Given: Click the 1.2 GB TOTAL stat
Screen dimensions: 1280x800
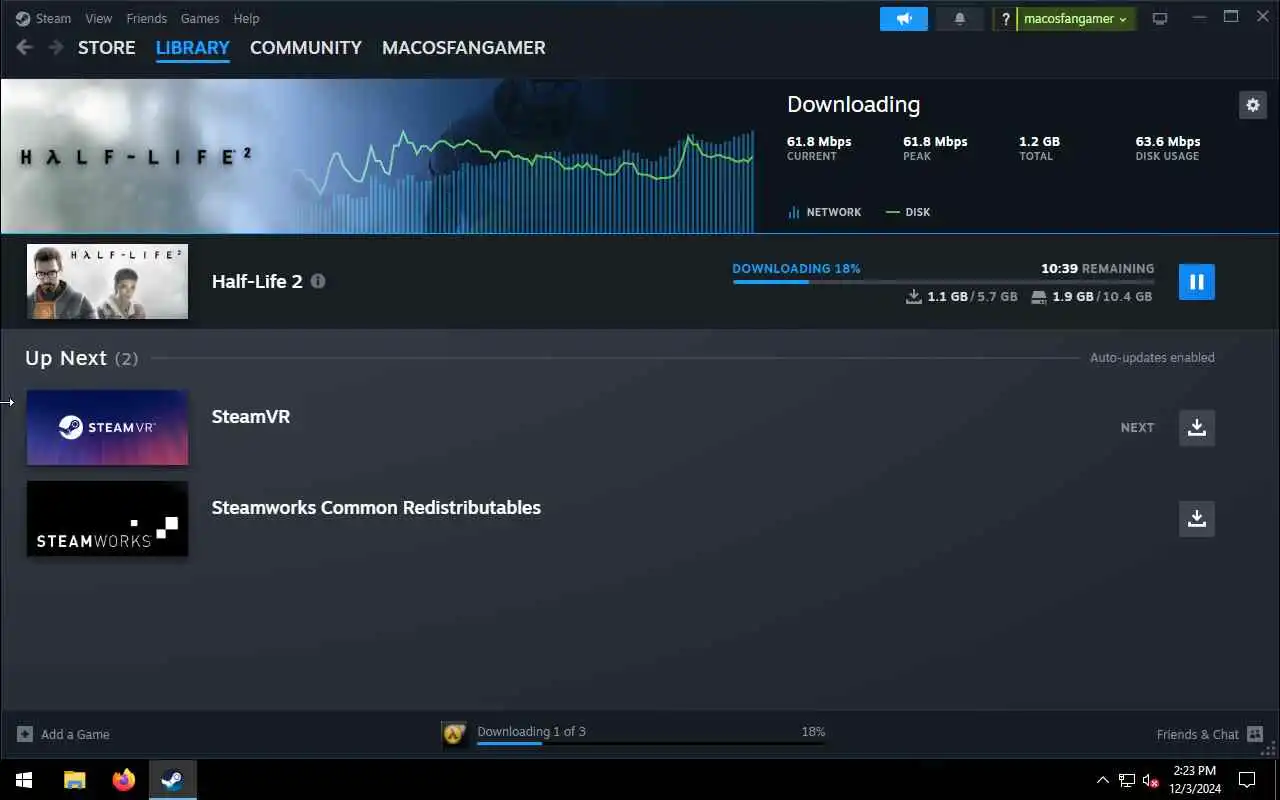Looking at the screenshot, I should pos(1039,148).
